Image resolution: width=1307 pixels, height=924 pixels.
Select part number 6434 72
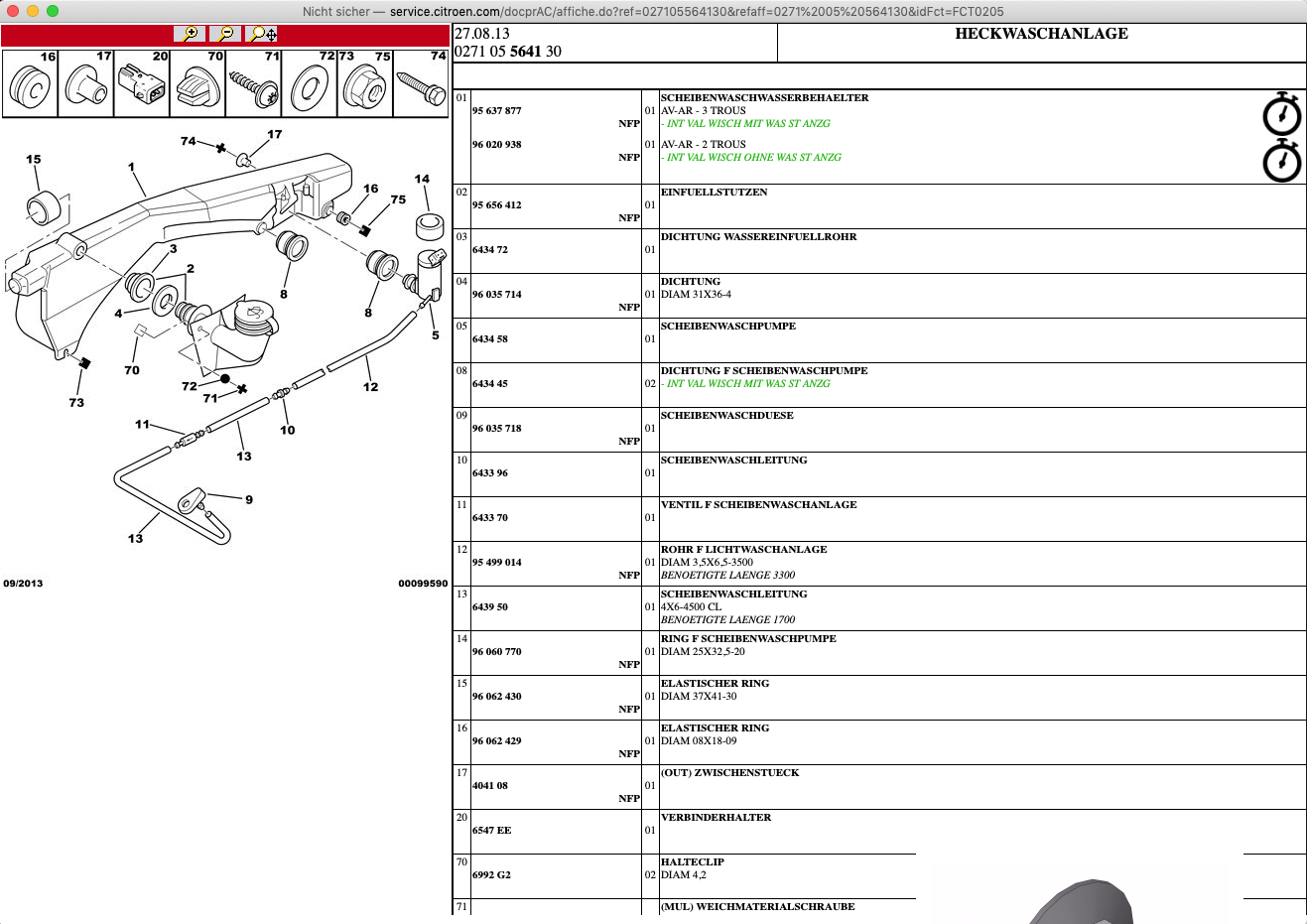490,249
